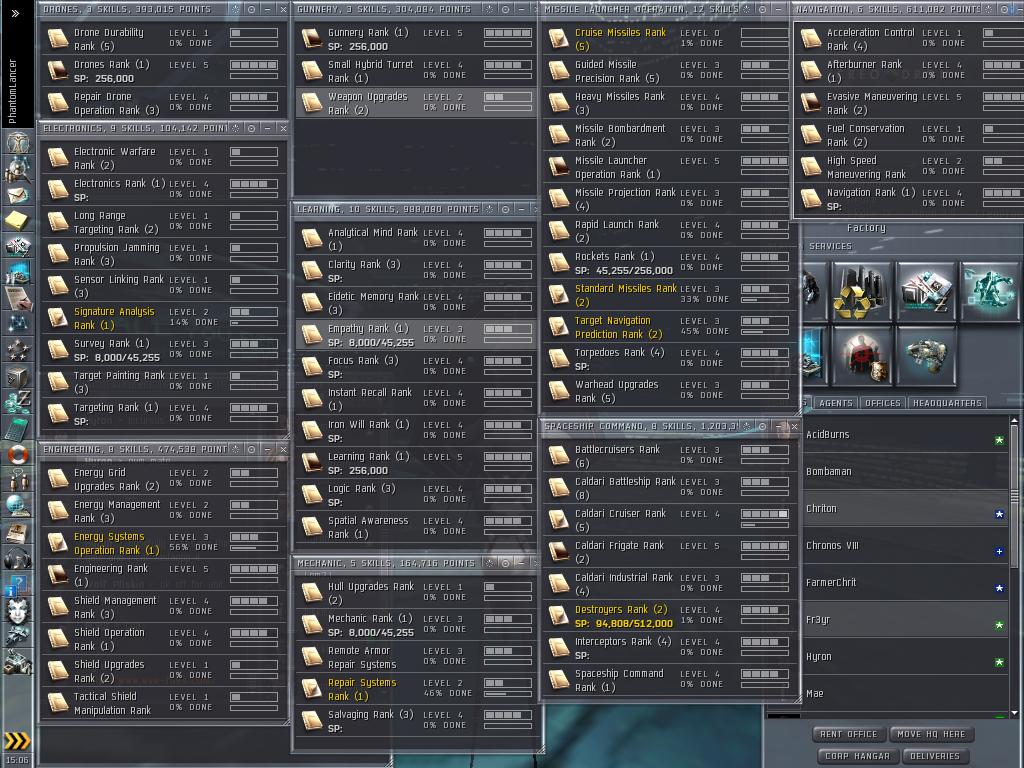This screenshot has width=1024, height=768.
Task: Switch to the Offices tab
Action: (882, 403)
